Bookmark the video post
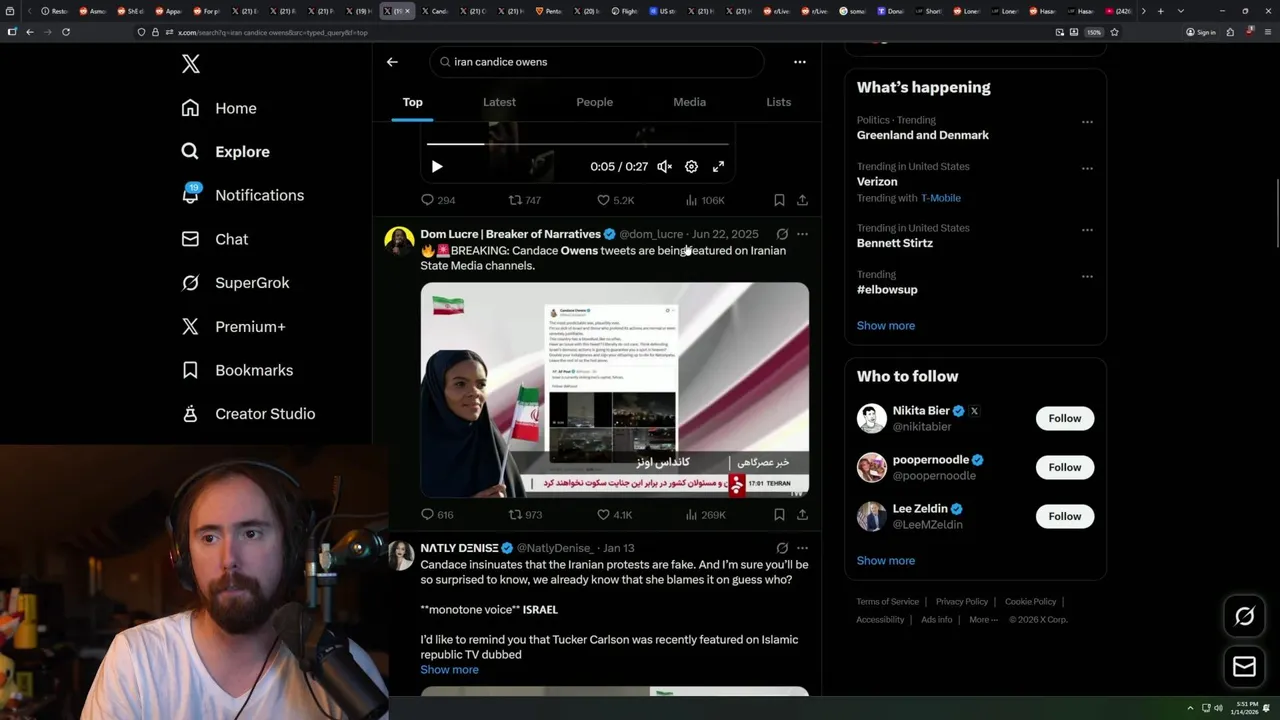 point(779,200)
